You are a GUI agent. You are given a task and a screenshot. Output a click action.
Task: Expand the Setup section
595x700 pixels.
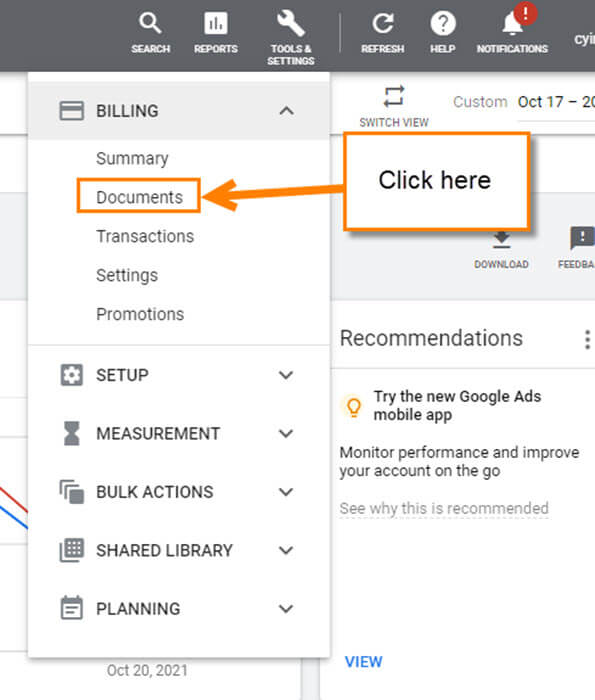(x=179, y=375)
